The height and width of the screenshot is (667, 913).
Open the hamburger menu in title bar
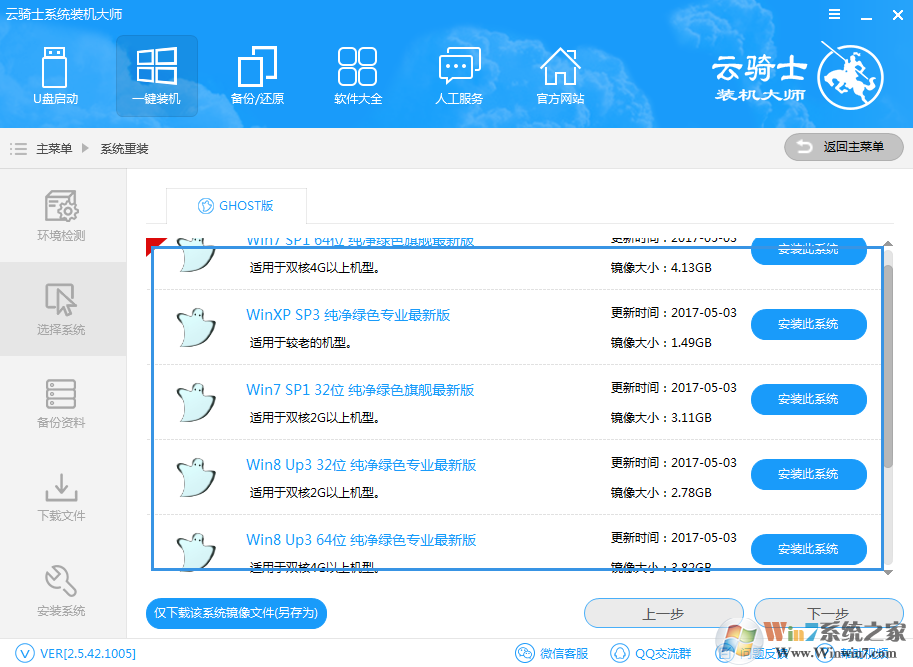tap(833, 15)
